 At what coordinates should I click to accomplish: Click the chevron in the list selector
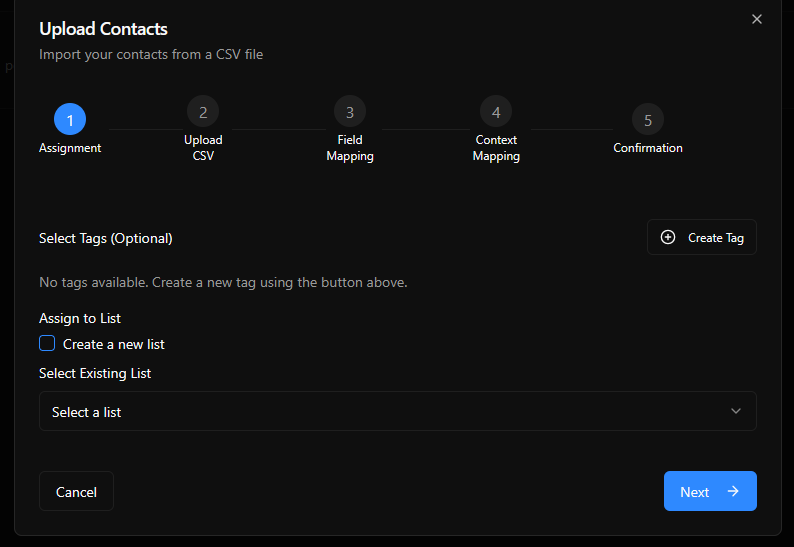tap(736, 411)
